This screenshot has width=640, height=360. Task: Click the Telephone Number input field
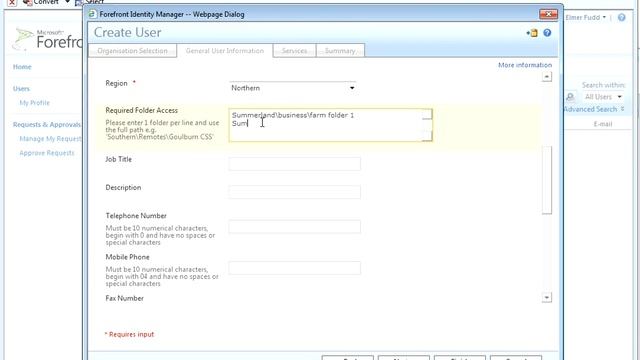(294, 227)
